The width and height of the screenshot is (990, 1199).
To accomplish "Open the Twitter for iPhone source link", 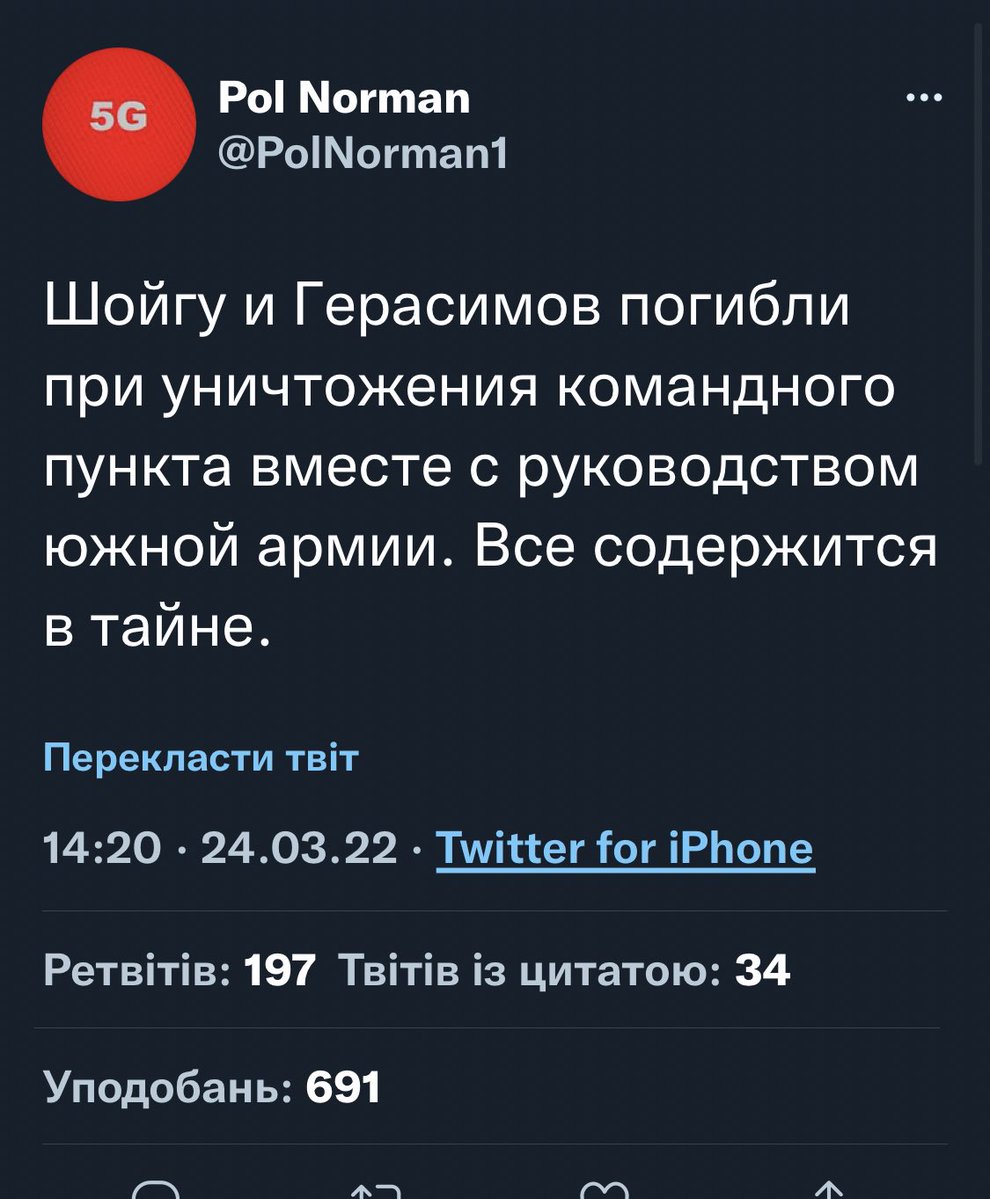I will (625, 850).
